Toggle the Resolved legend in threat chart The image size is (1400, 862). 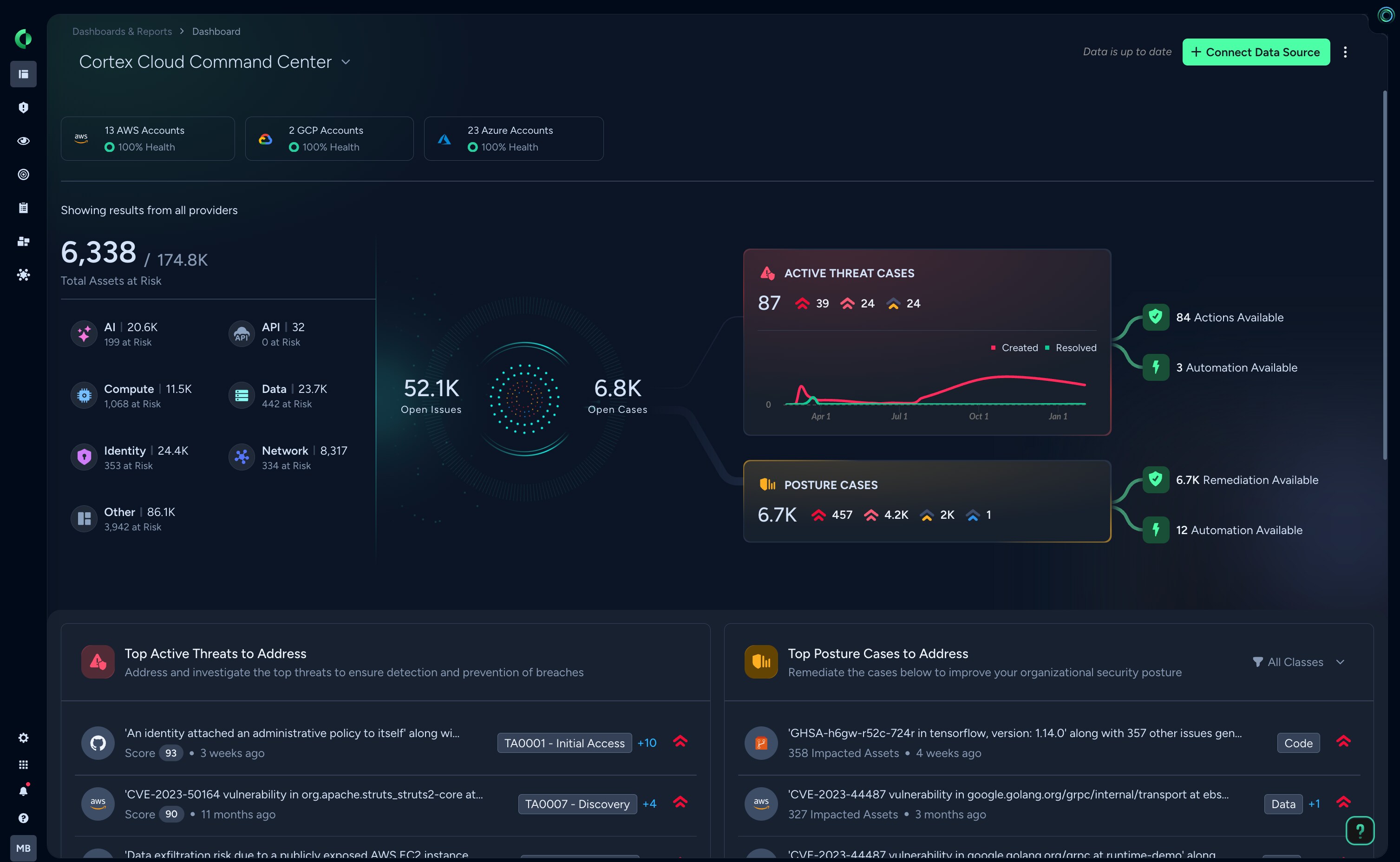pos(1071,347)
